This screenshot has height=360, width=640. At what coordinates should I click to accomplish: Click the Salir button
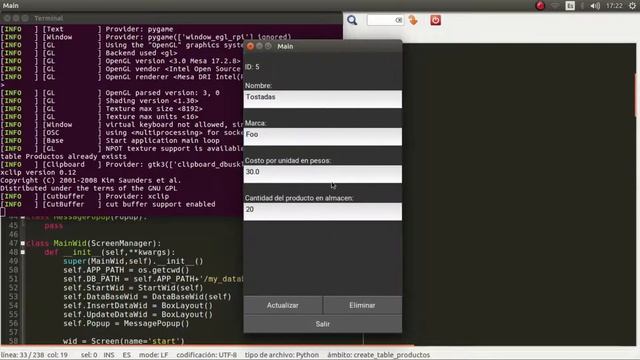pyautogui.click(x=322, y=324)
